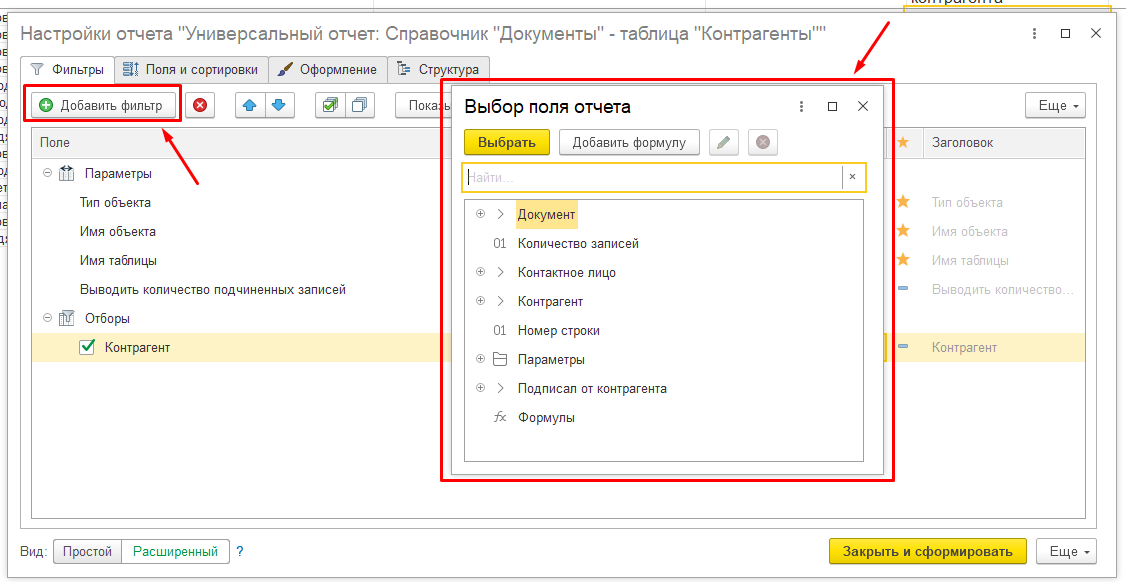1126x582 pixels.
Task: Switch to Поля и сортировки tab
Action: coord(191,70)
